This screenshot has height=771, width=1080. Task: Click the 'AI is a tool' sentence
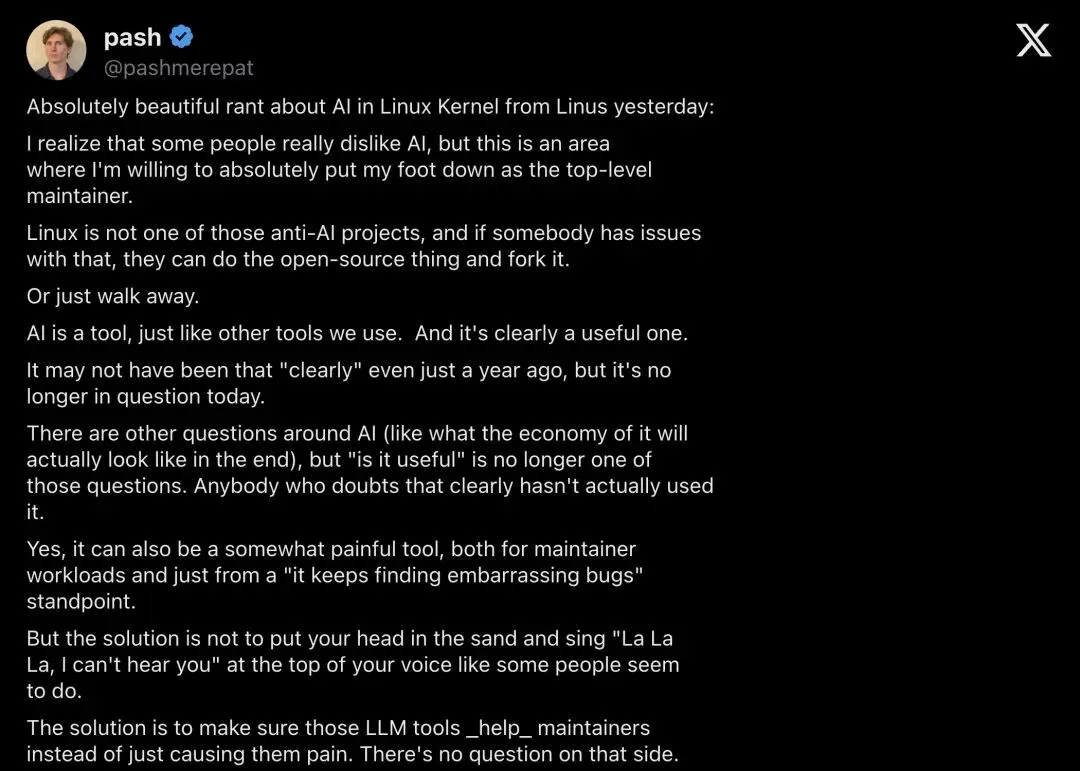[x=357, y=333]
